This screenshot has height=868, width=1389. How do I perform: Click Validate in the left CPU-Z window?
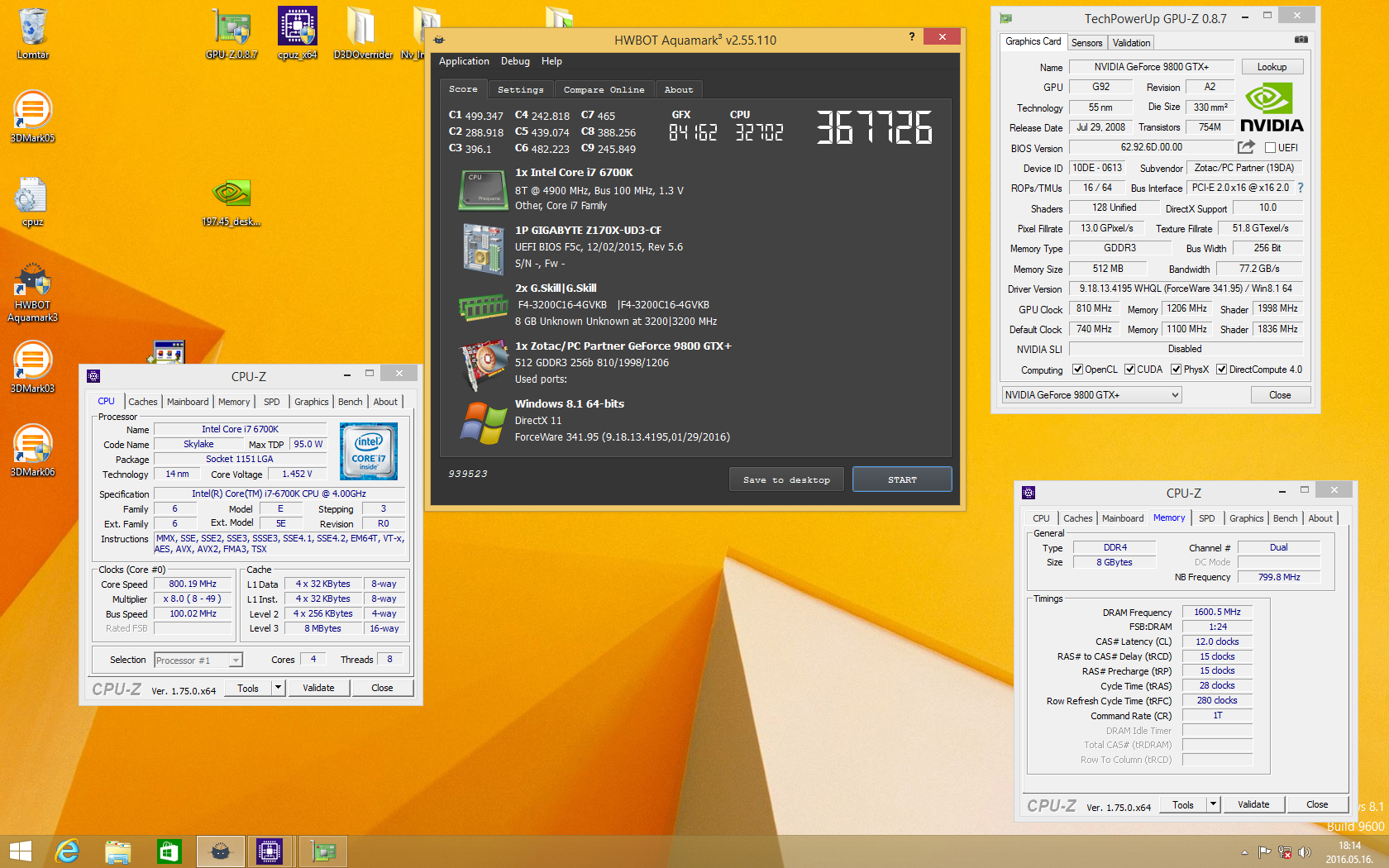[x=318, y=688]
